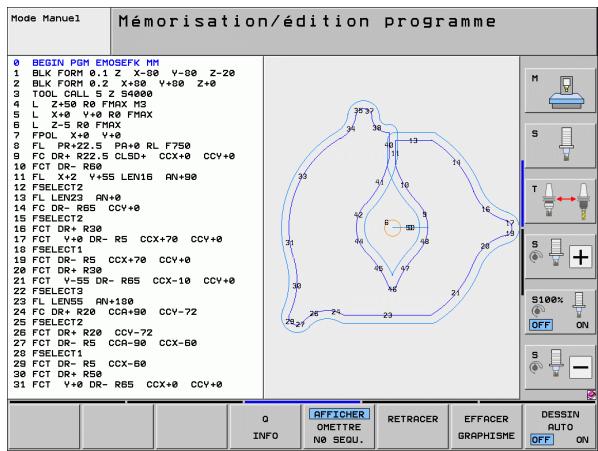Select the T tool change icon
Screen dimensions: 598x451
pos(559,201)
